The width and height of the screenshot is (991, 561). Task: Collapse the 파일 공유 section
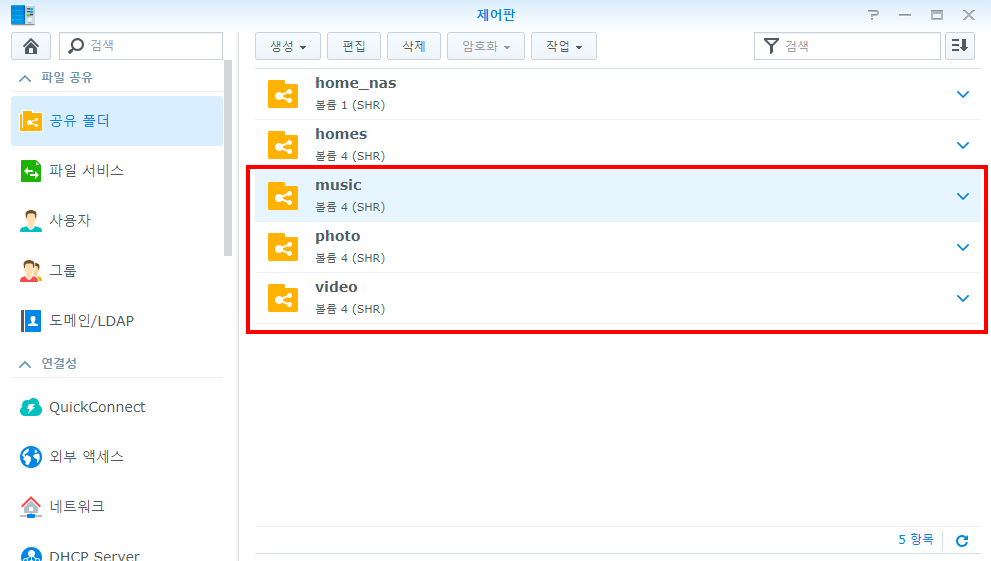pos(25,78)
